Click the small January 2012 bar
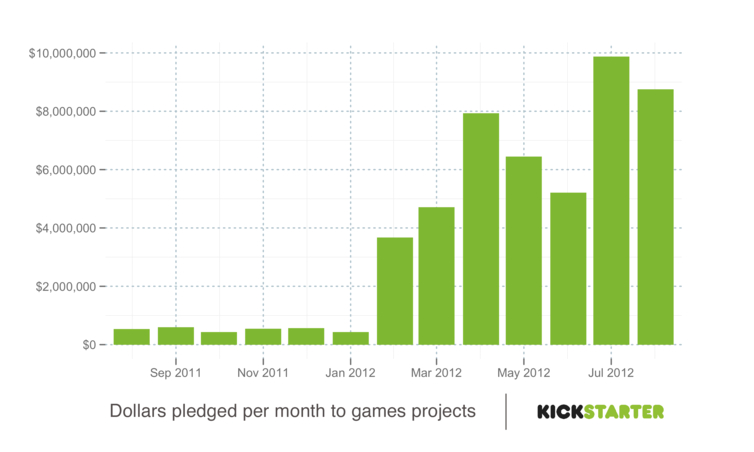 pyautogui.click(x=350, y=338)
